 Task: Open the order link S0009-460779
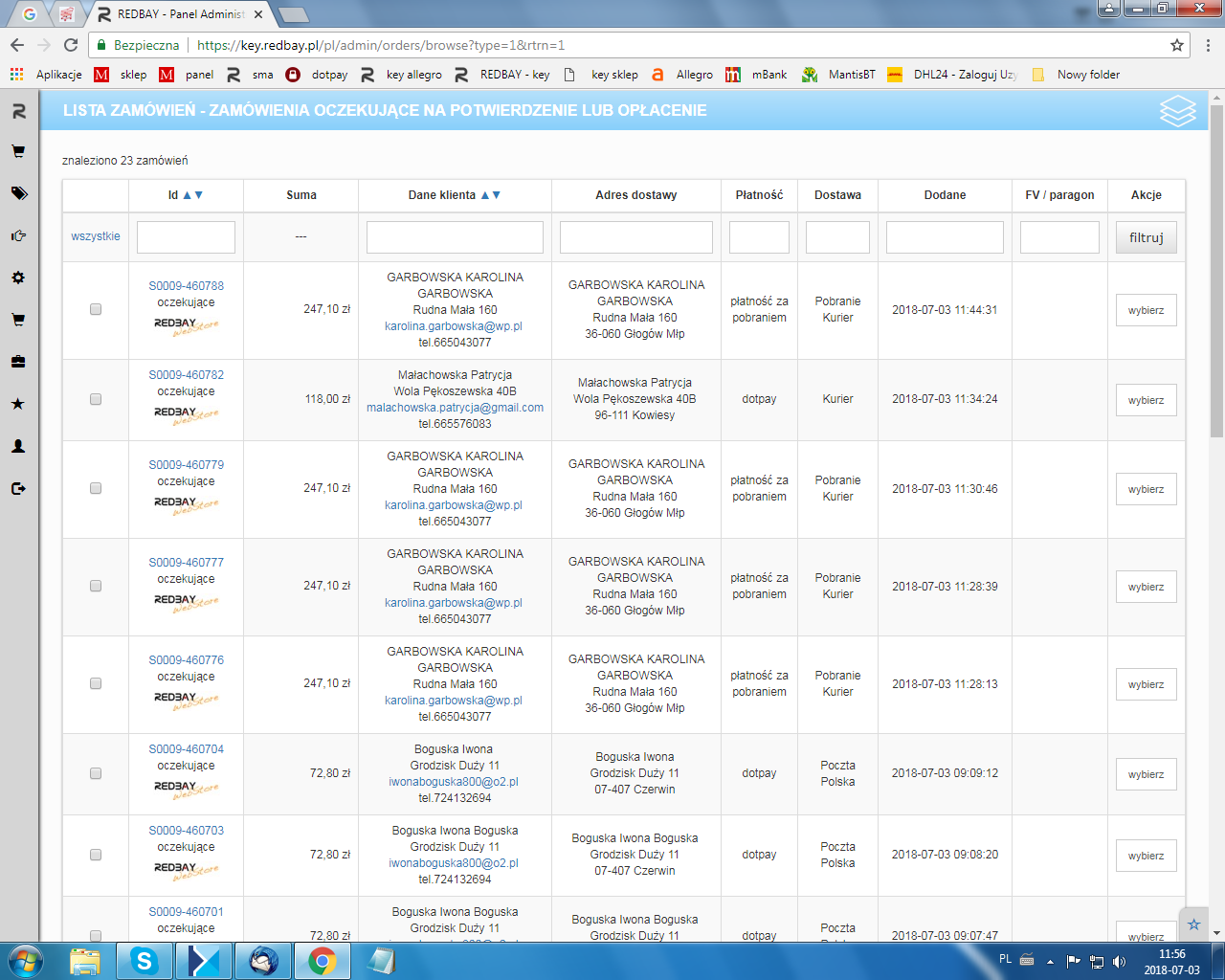pyautogui.click(x=186, y=465)
